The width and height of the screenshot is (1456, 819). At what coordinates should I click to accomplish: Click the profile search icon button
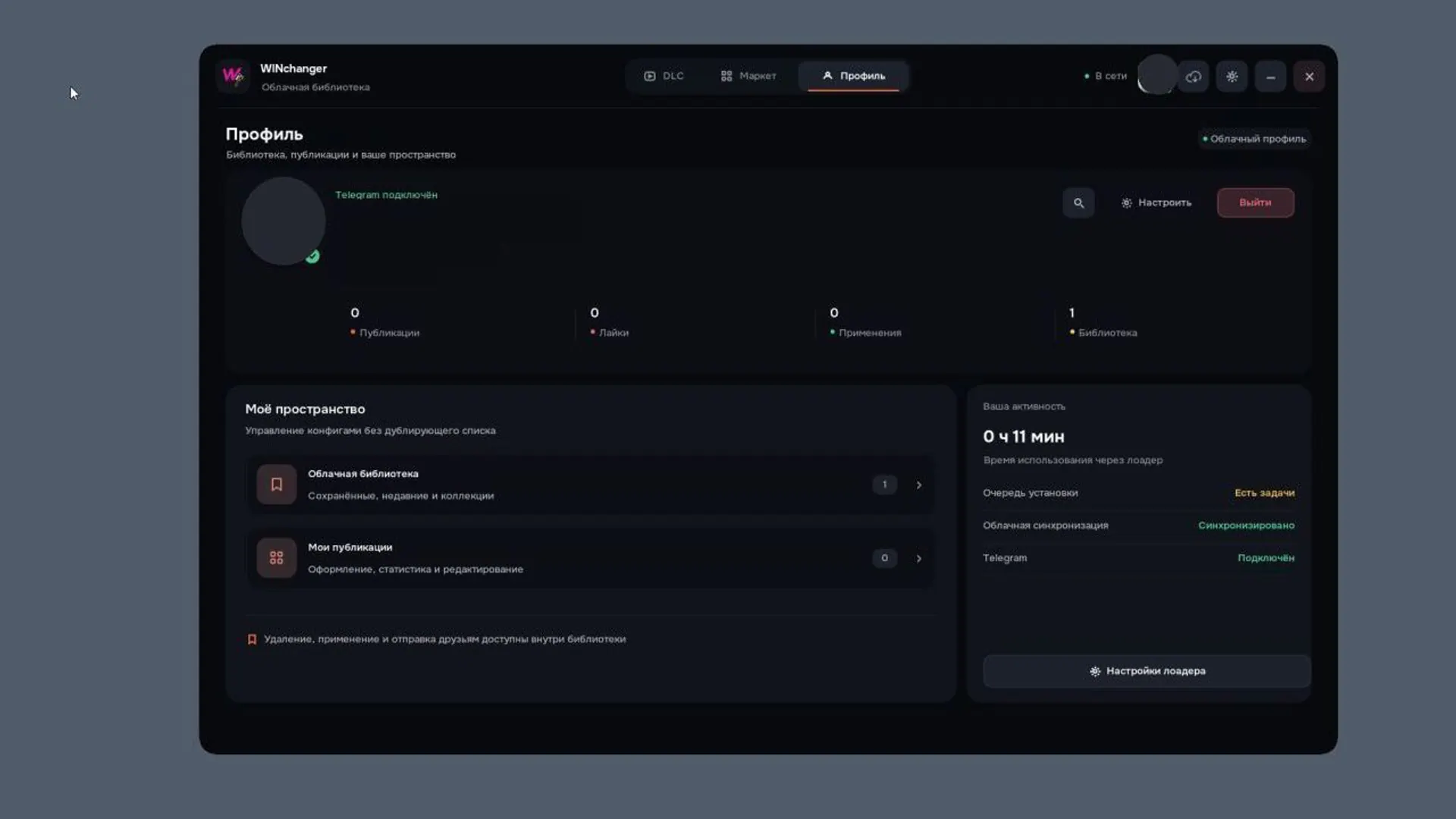point(1078,202)
